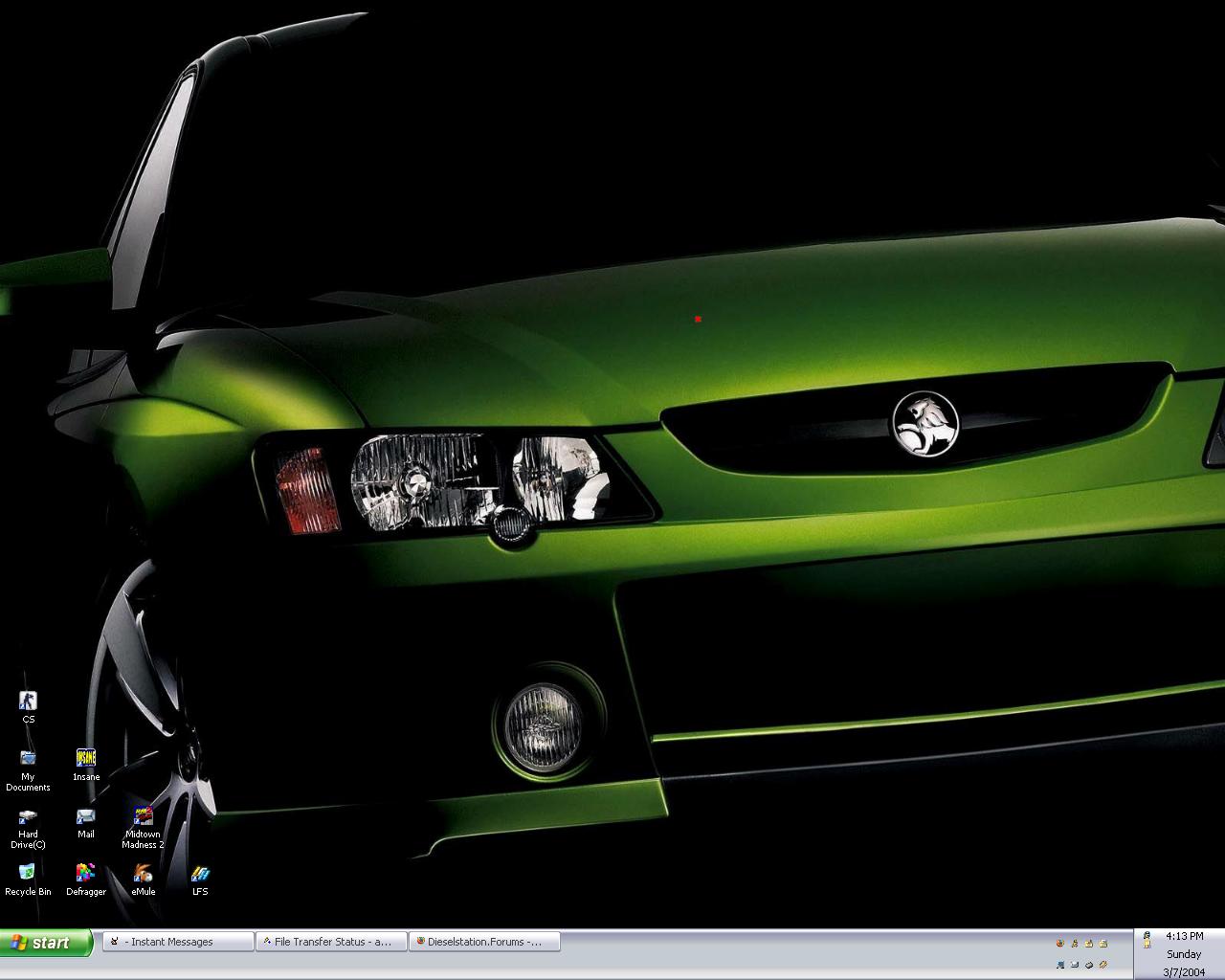Launch the eMule desktop shortcut

143,874
